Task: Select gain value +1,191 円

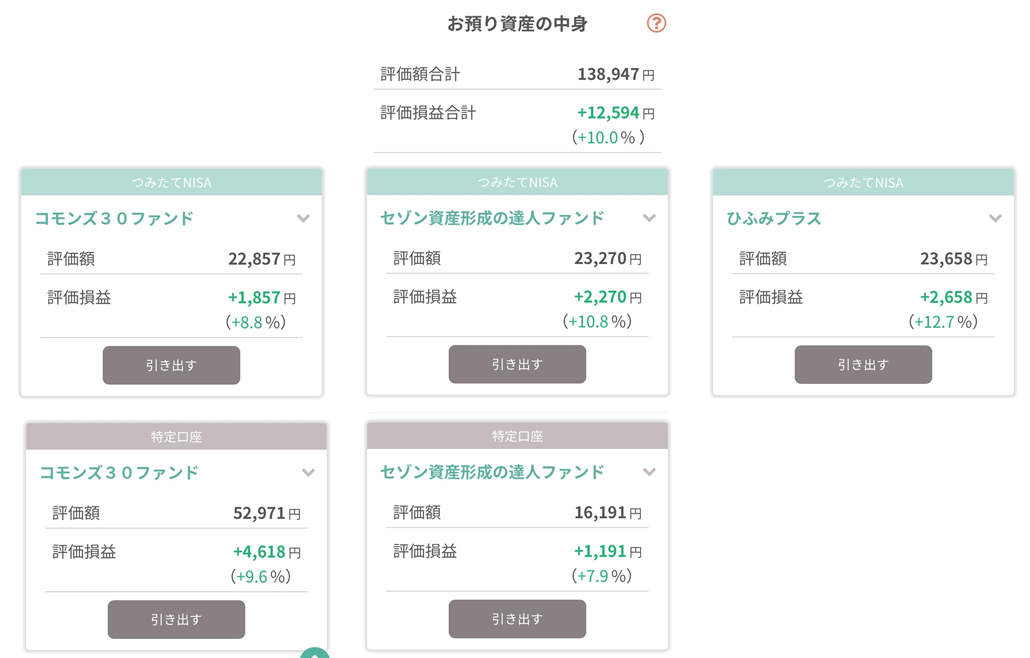Action: [608, 552]
